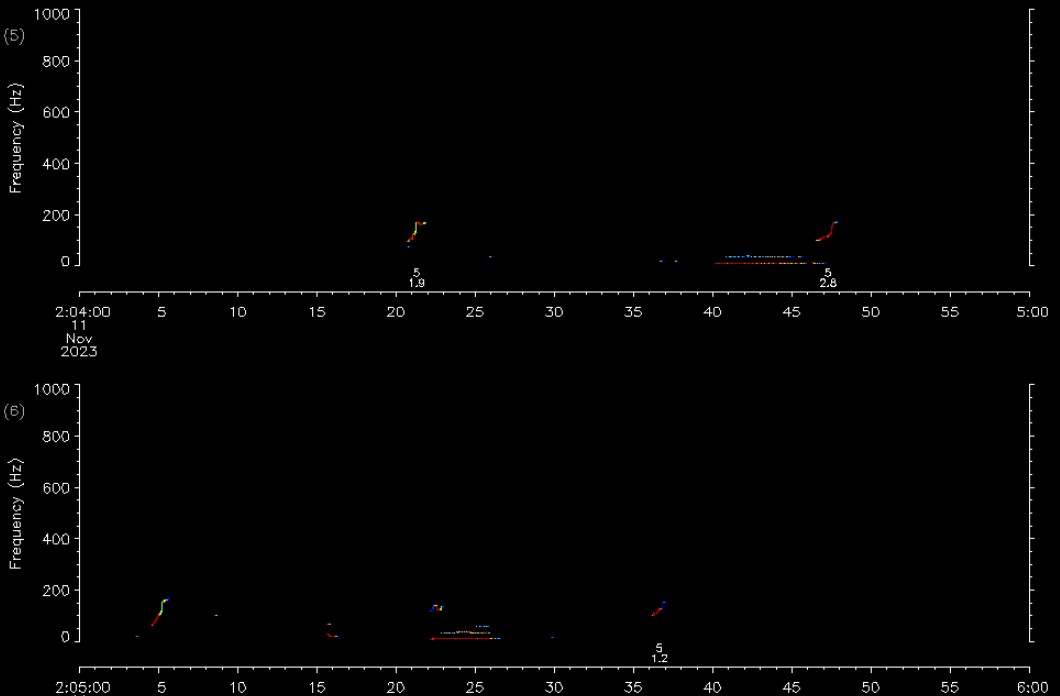Click the '1.2' annotation value
The image size is (1060, 696).
tap(659, 658)
